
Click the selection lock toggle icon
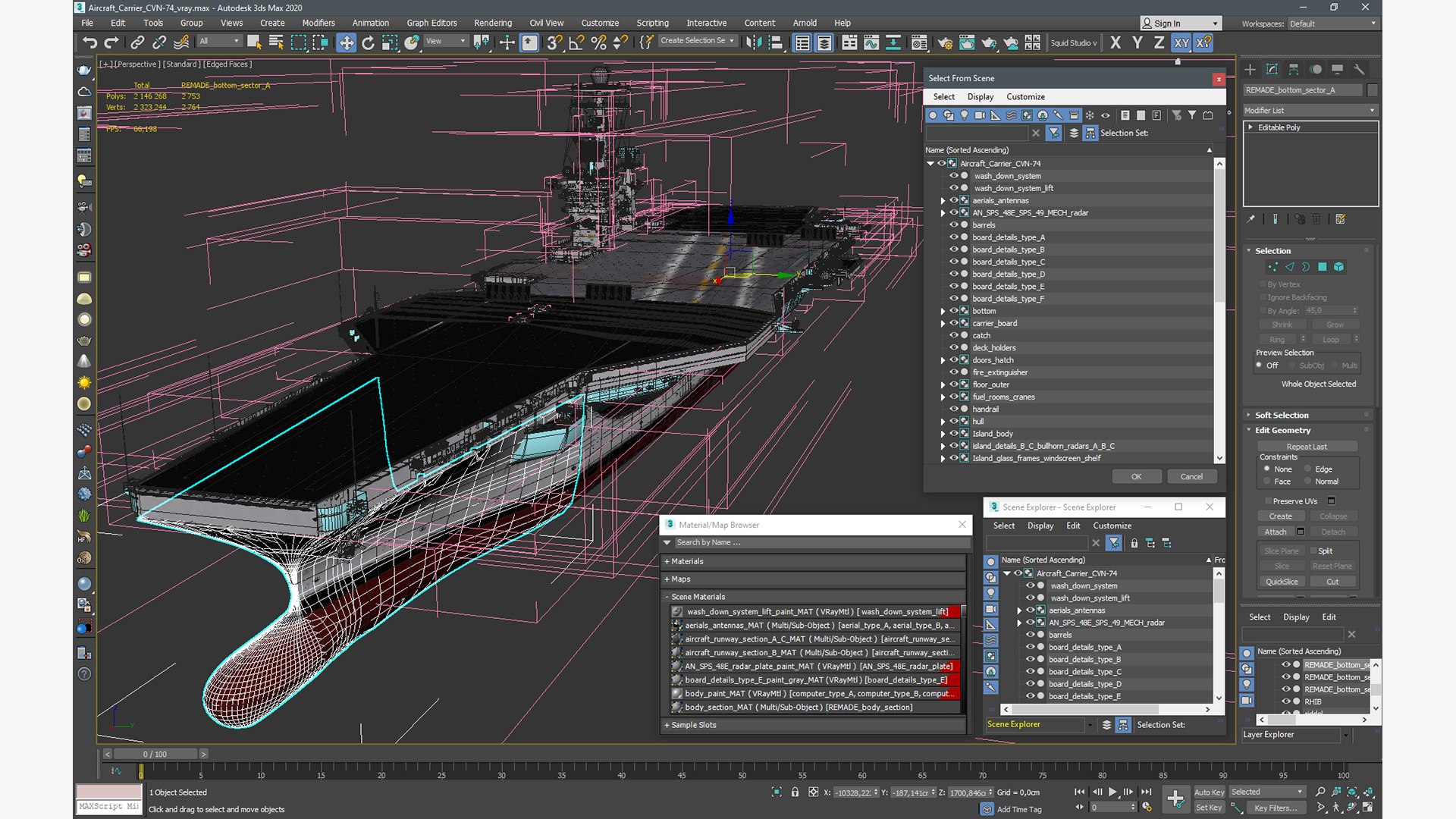795,792
